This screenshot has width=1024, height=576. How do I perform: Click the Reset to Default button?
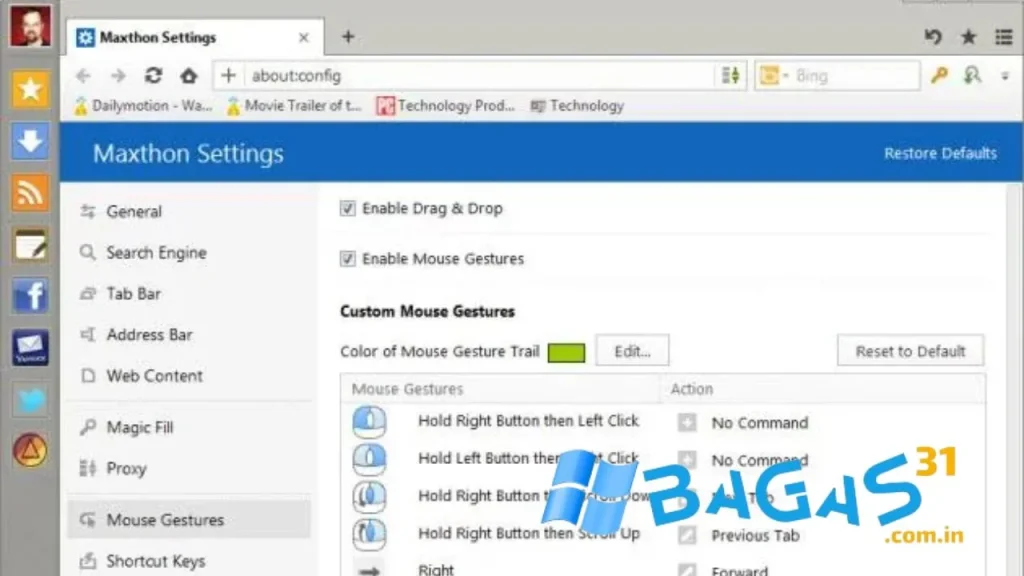[x=910, y=351]
